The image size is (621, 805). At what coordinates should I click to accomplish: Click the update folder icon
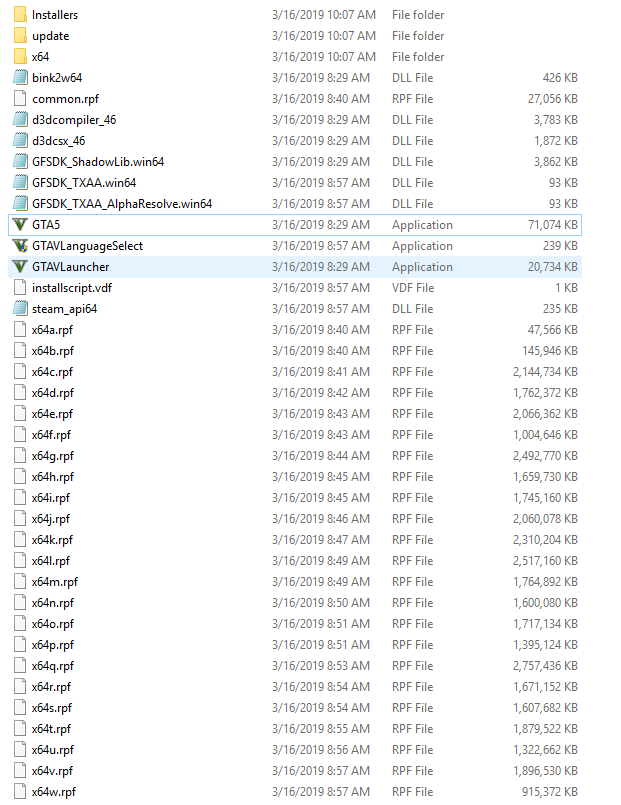[x=20, y=36]
